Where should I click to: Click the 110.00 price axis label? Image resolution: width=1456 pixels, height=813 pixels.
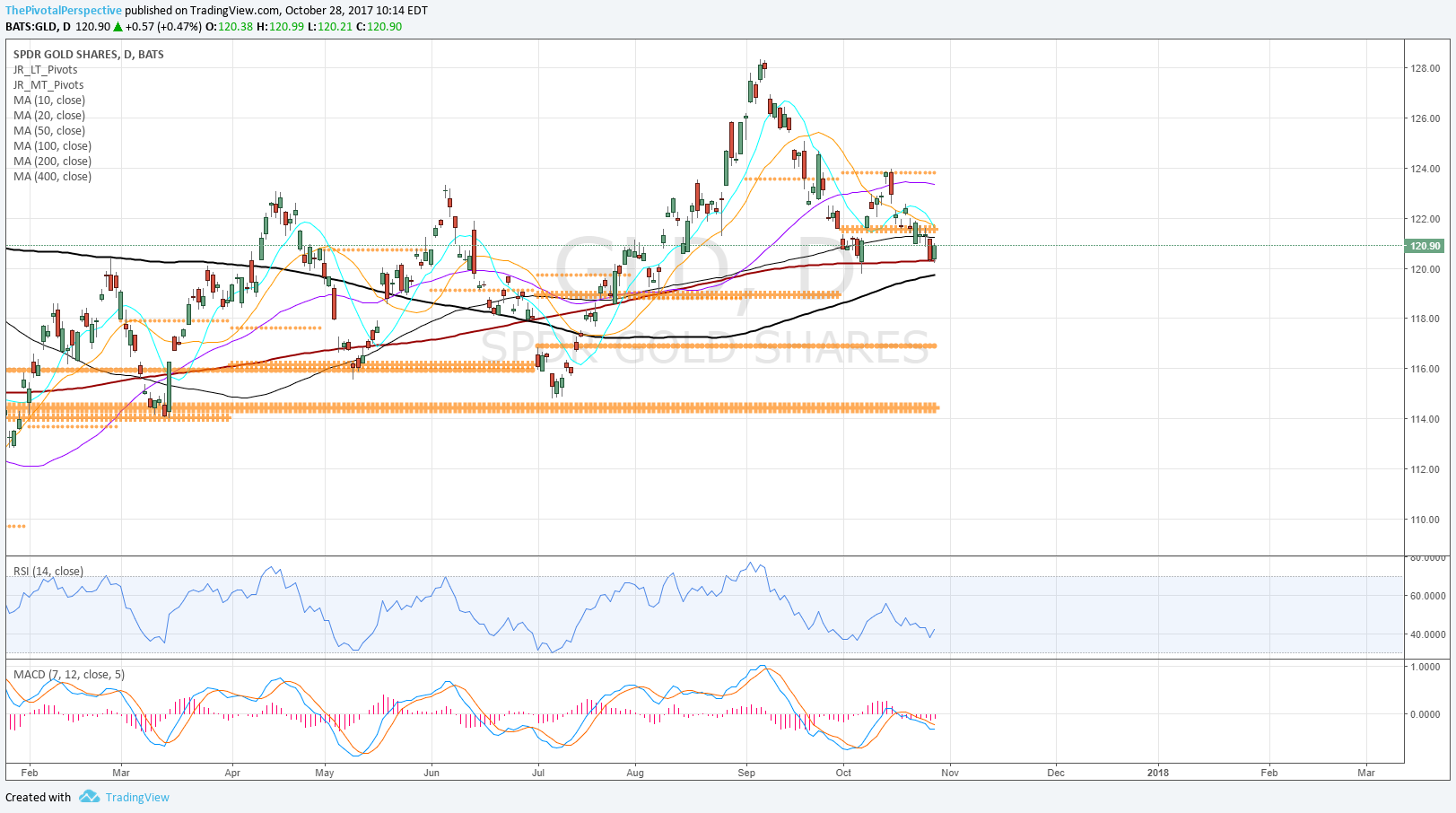pos(1425,520)
